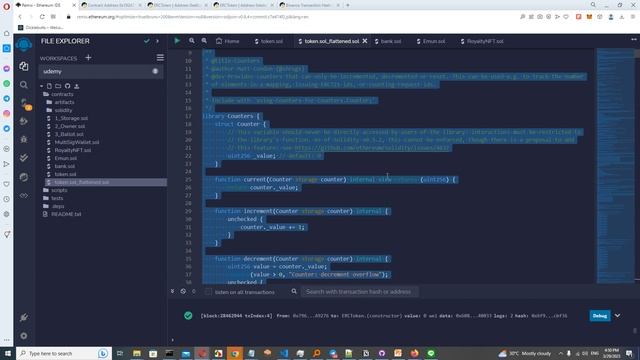Click the Windows Start button
The height and width of the screenshot is (360, 640).
tap(8, 353)
